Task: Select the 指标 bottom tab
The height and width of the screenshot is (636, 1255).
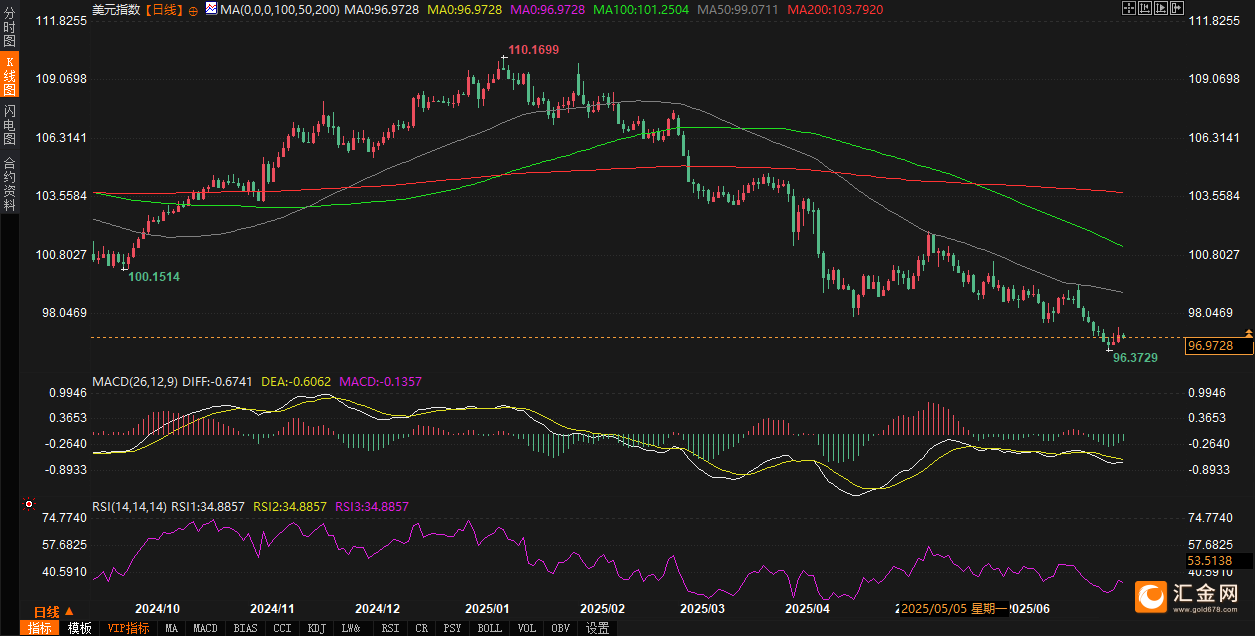Action: coord(39,628)
